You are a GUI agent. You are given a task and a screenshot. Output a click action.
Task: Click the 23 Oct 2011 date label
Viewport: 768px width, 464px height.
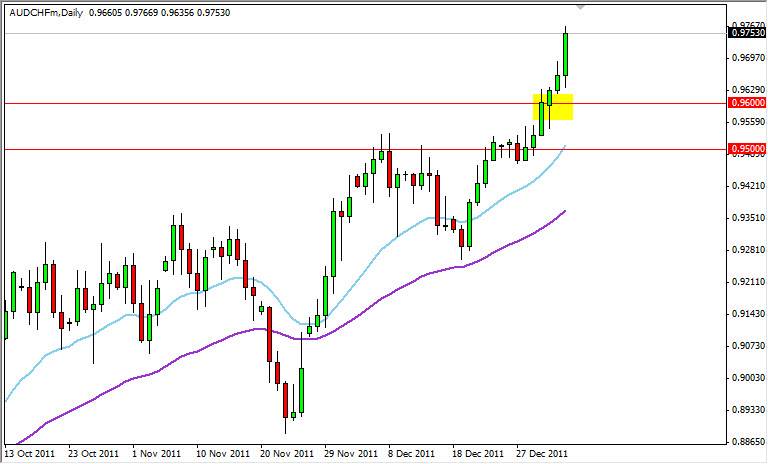pos(95,451)
